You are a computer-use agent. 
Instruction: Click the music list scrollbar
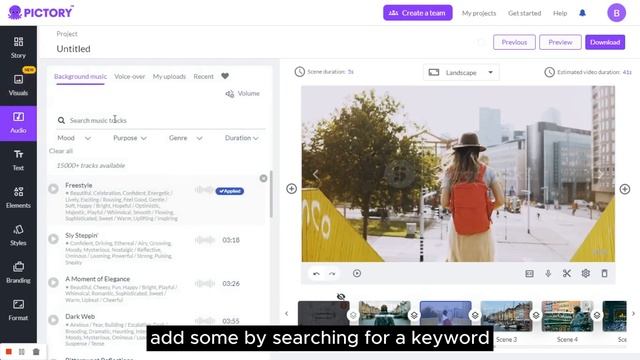coord(271,194)
